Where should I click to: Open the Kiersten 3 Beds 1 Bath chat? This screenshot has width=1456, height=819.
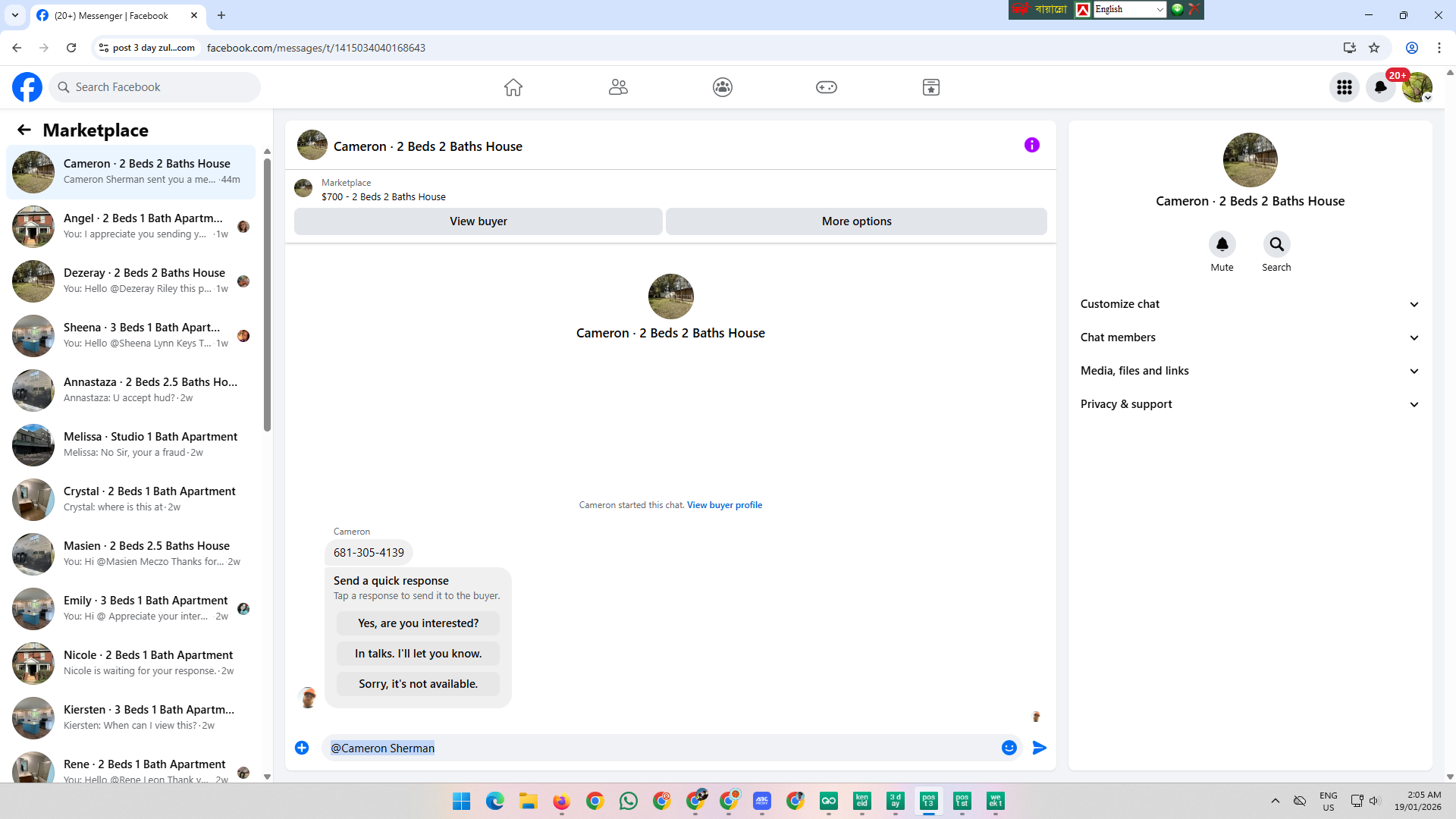pyautogui.click(x=131, y=718)
